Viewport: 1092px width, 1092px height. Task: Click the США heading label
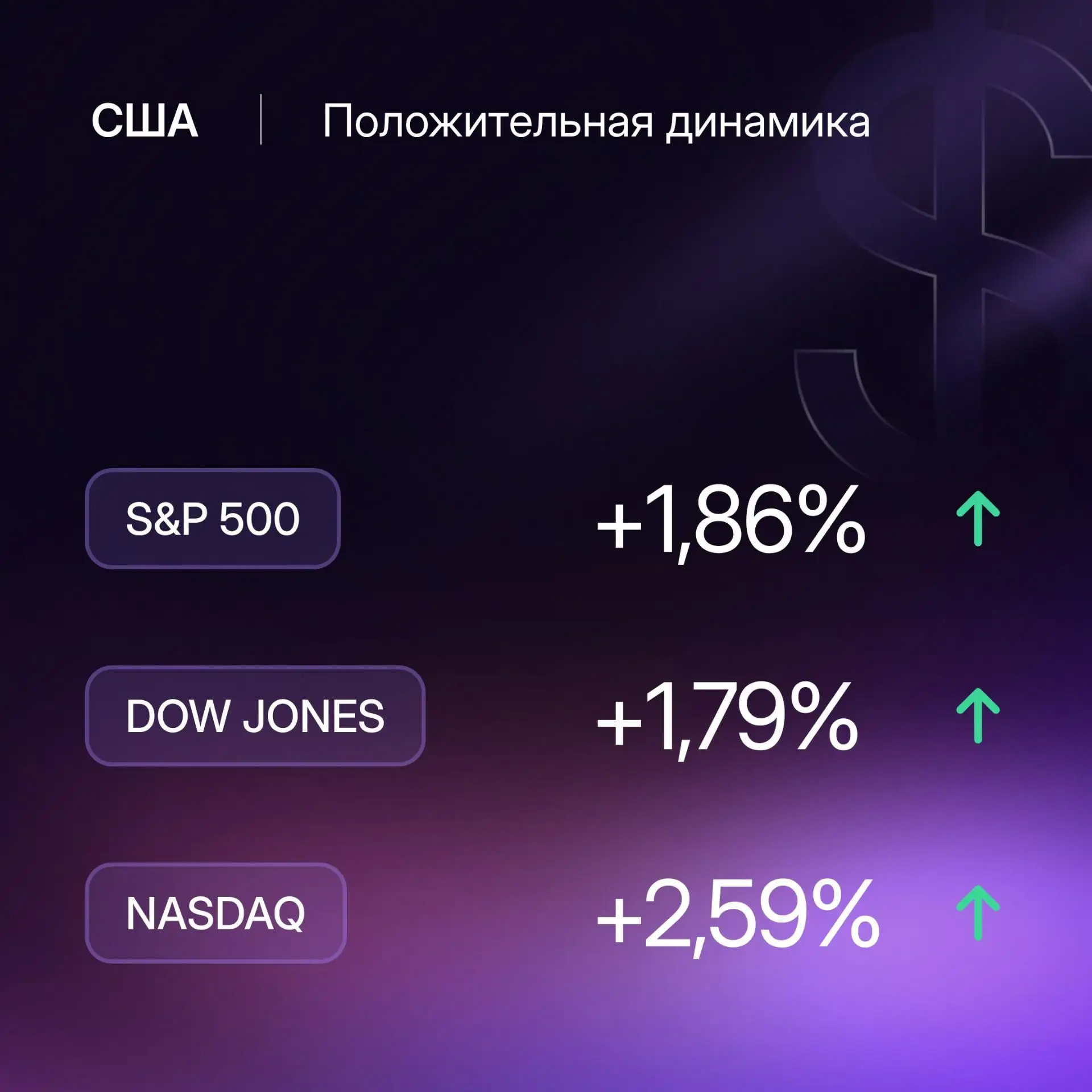click(x=144, y=121)
